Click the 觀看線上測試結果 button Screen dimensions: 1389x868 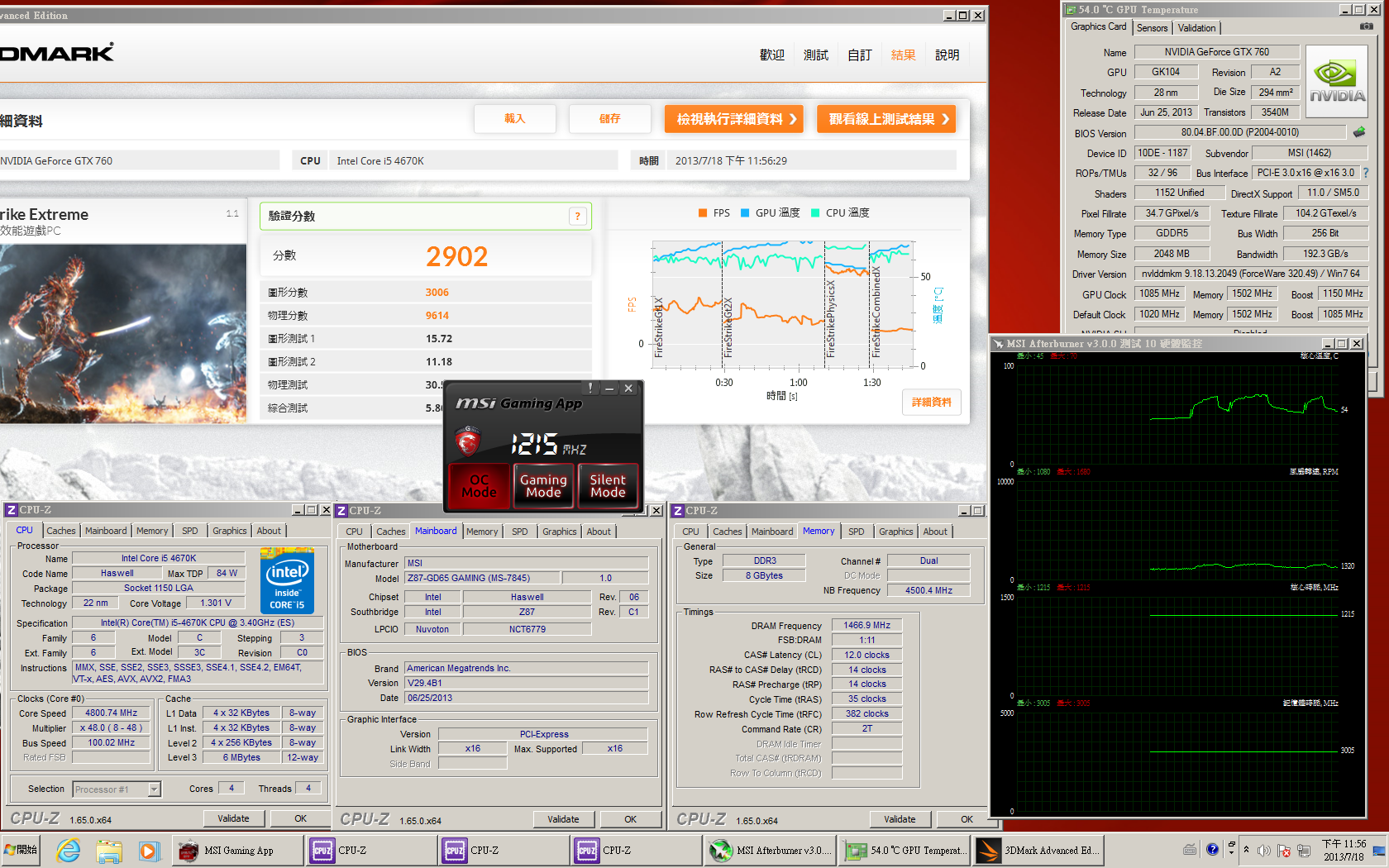click(886, 119)
